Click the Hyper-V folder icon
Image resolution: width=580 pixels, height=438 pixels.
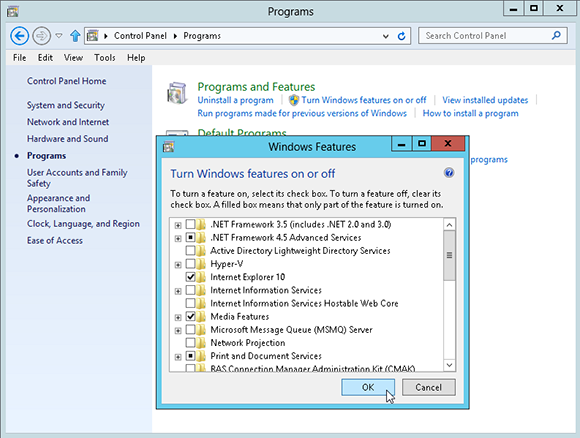[x=201, y=264]
